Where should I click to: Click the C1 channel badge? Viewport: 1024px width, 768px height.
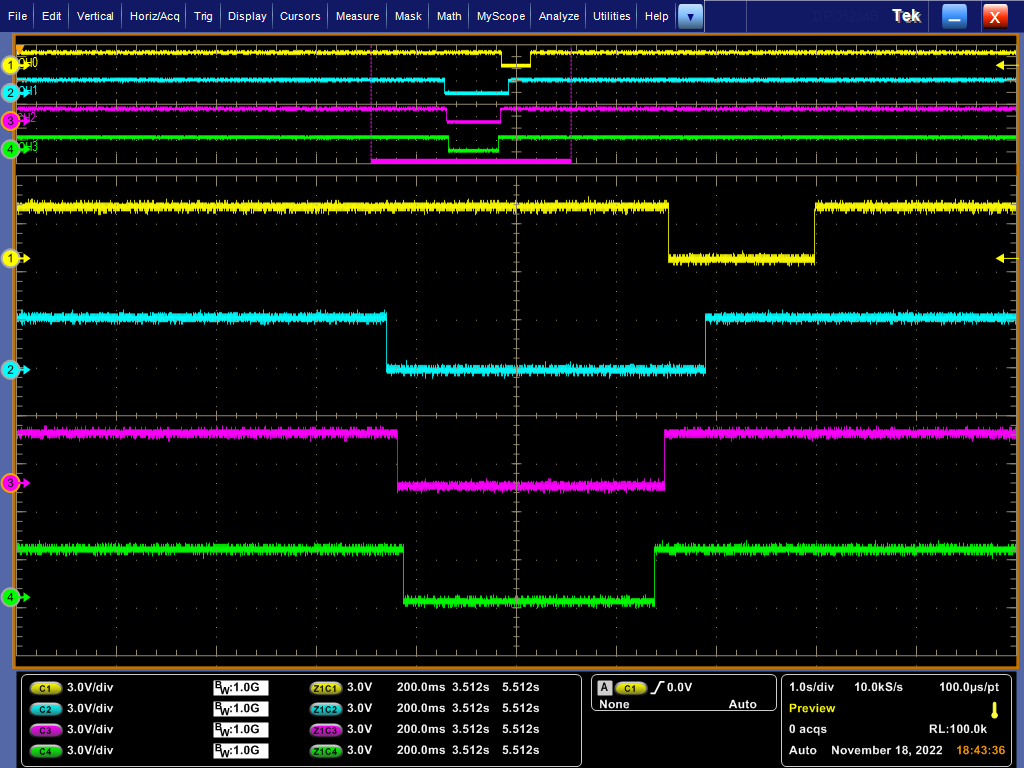[45, 688]
